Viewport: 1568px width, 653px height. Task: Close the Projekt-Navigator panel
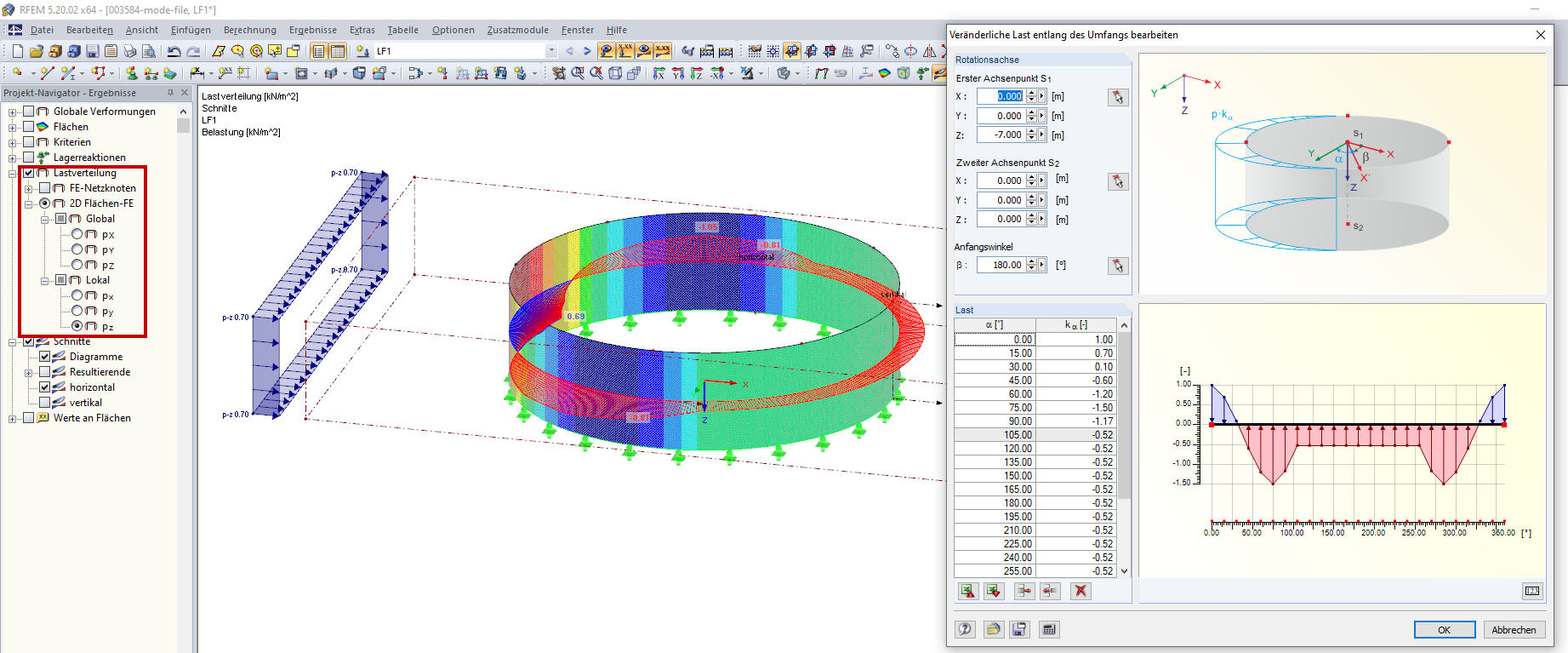pos(185,93)
